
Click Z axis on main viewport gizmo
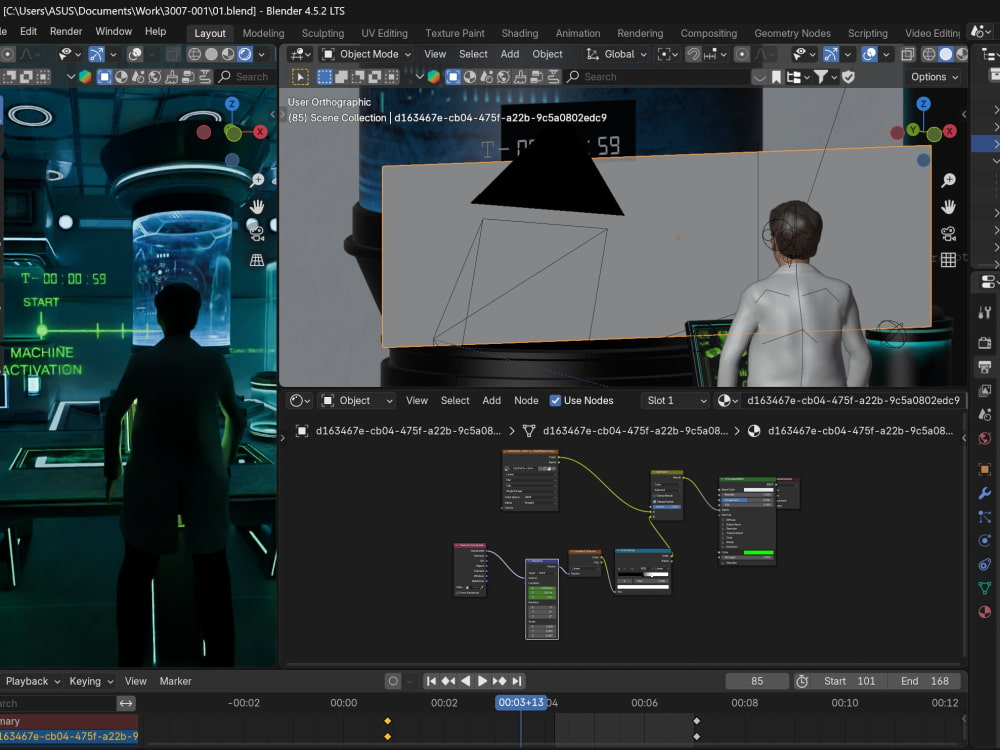(923, 104)
